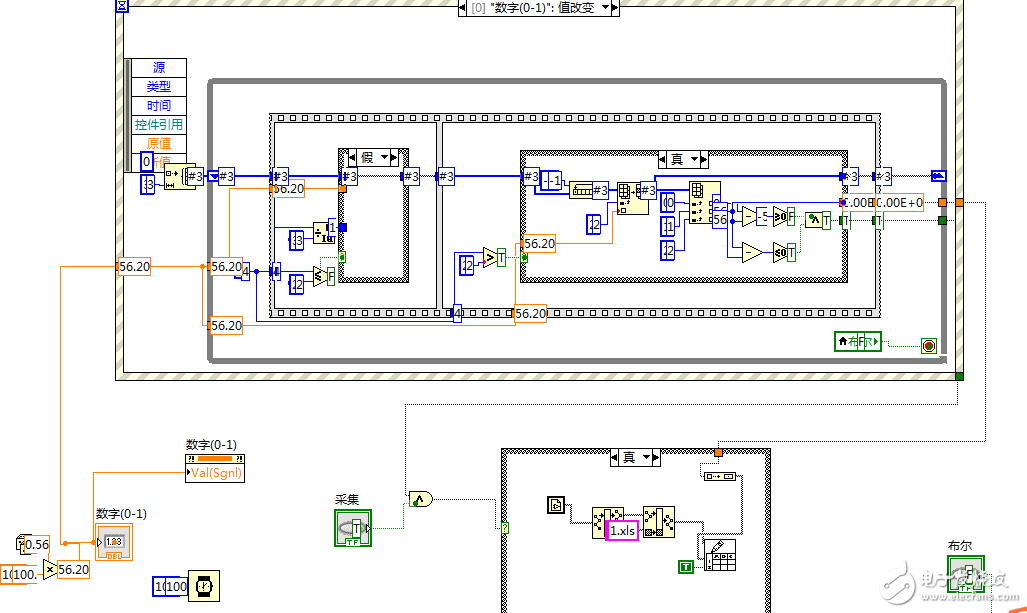Go to next event case with right arrow
Screen dimensions: 1027x613
615,7
